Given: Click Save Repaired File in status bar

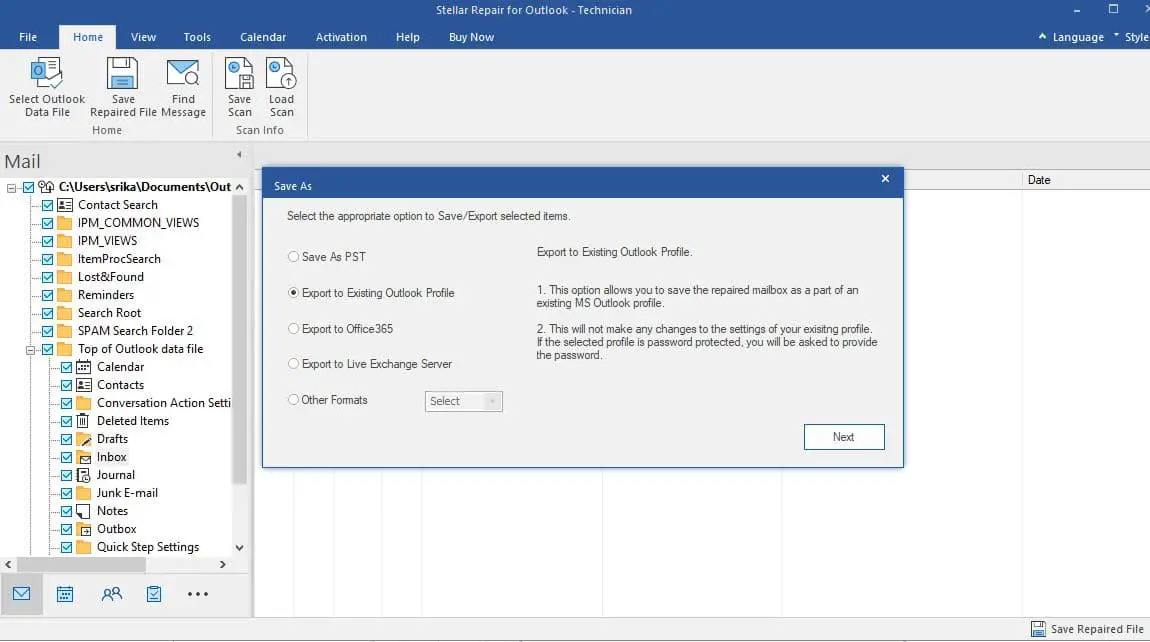Looking at the screenshot, I should (1088, 629).
